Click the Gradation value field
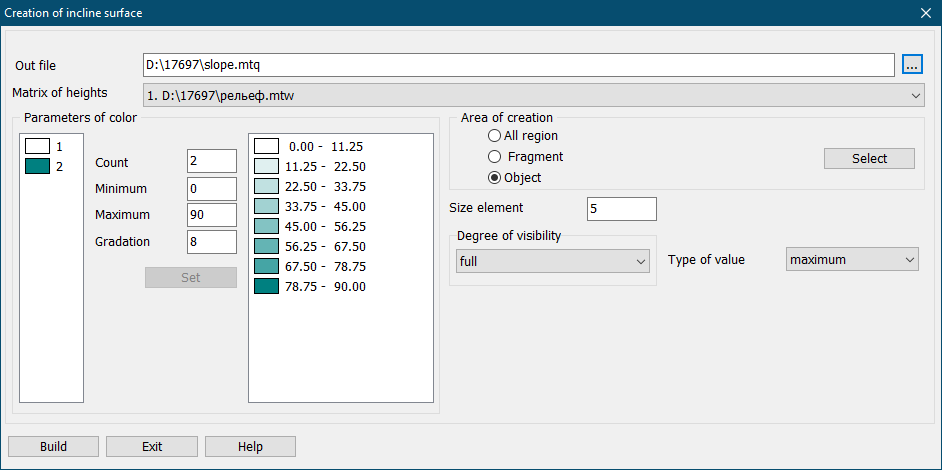Screen dimensions: 942x470 click(211, 242)
